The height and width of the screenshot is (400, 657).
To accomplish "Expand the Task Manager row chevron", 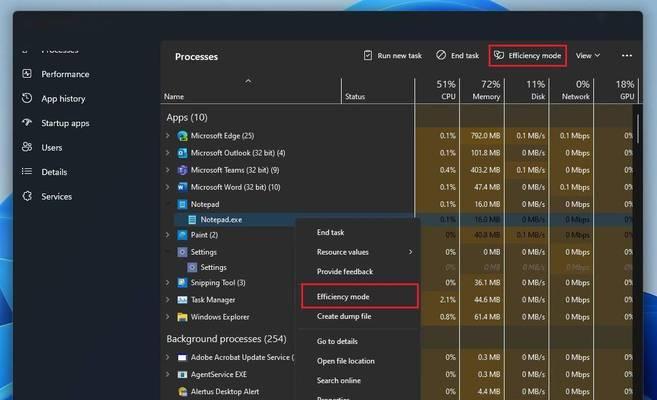I will point(168,300).
